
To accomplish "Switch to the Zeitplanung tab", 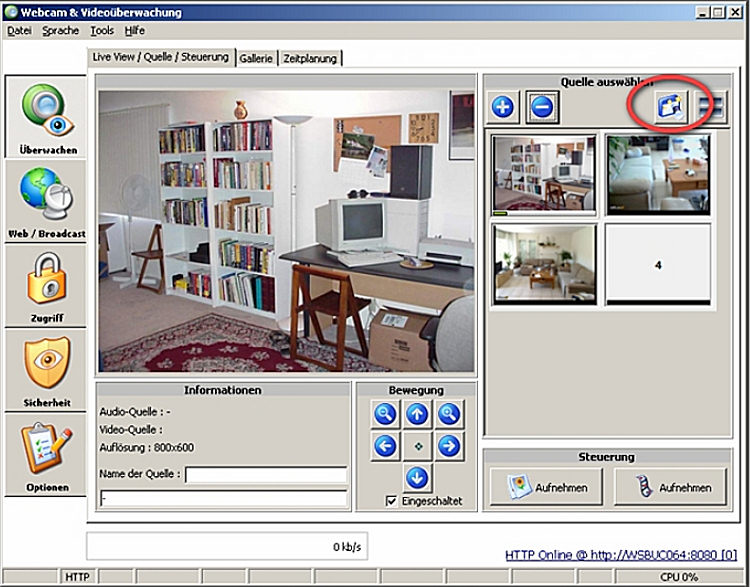I will coord(310,59).
